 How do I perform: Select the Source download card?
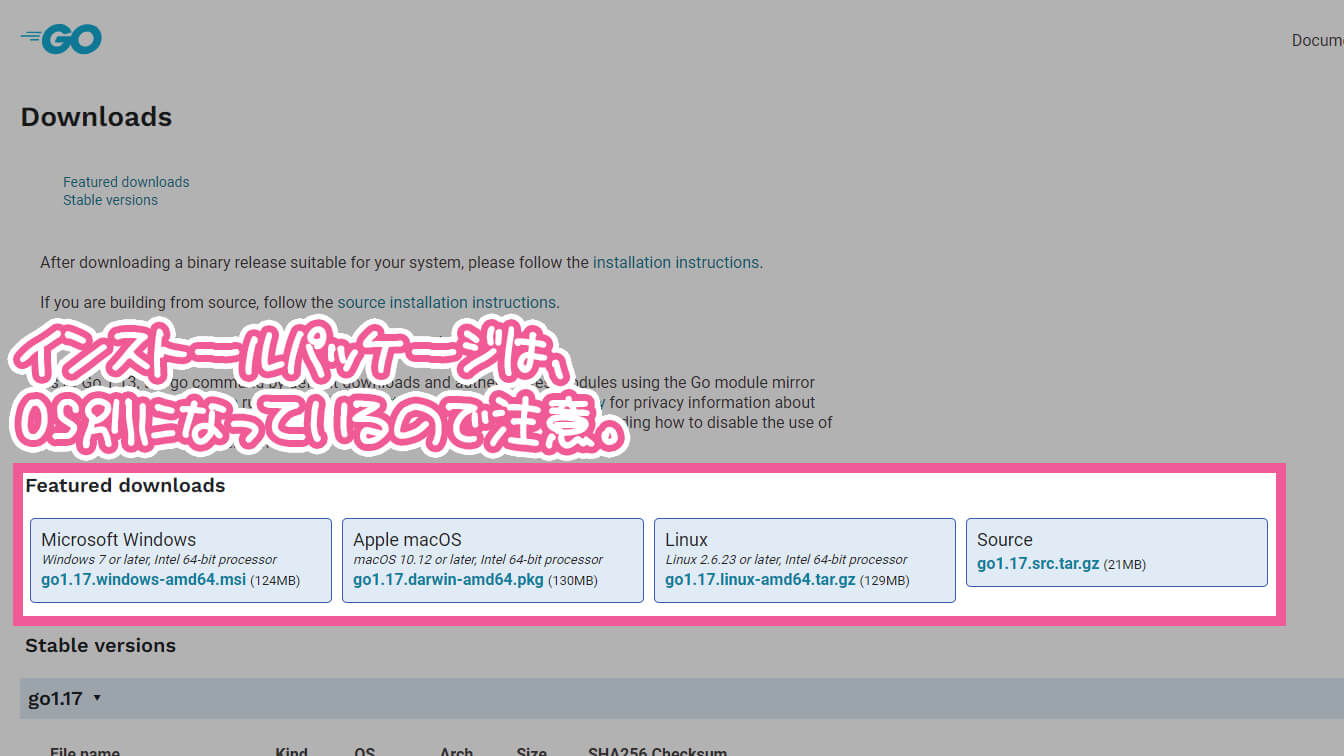(x=1117, y=552)
